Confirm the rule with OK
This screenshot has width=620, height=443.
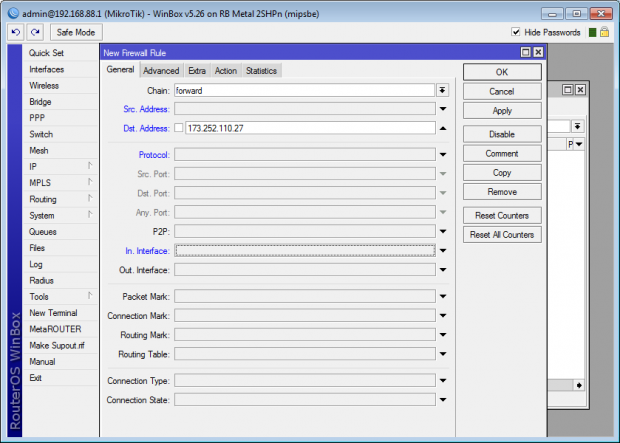point(502,72)
